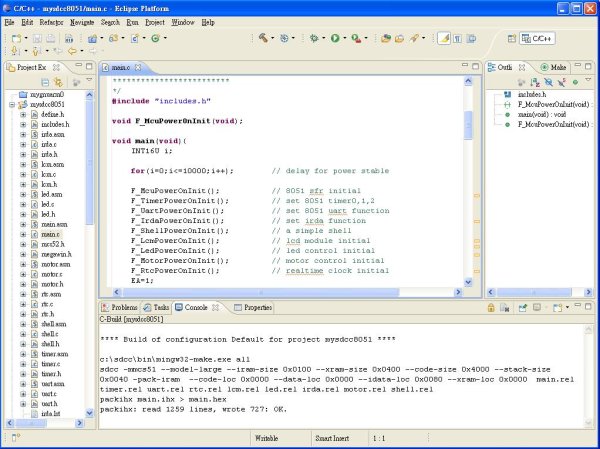Click the Print toolbar icon

click(50, 38)
